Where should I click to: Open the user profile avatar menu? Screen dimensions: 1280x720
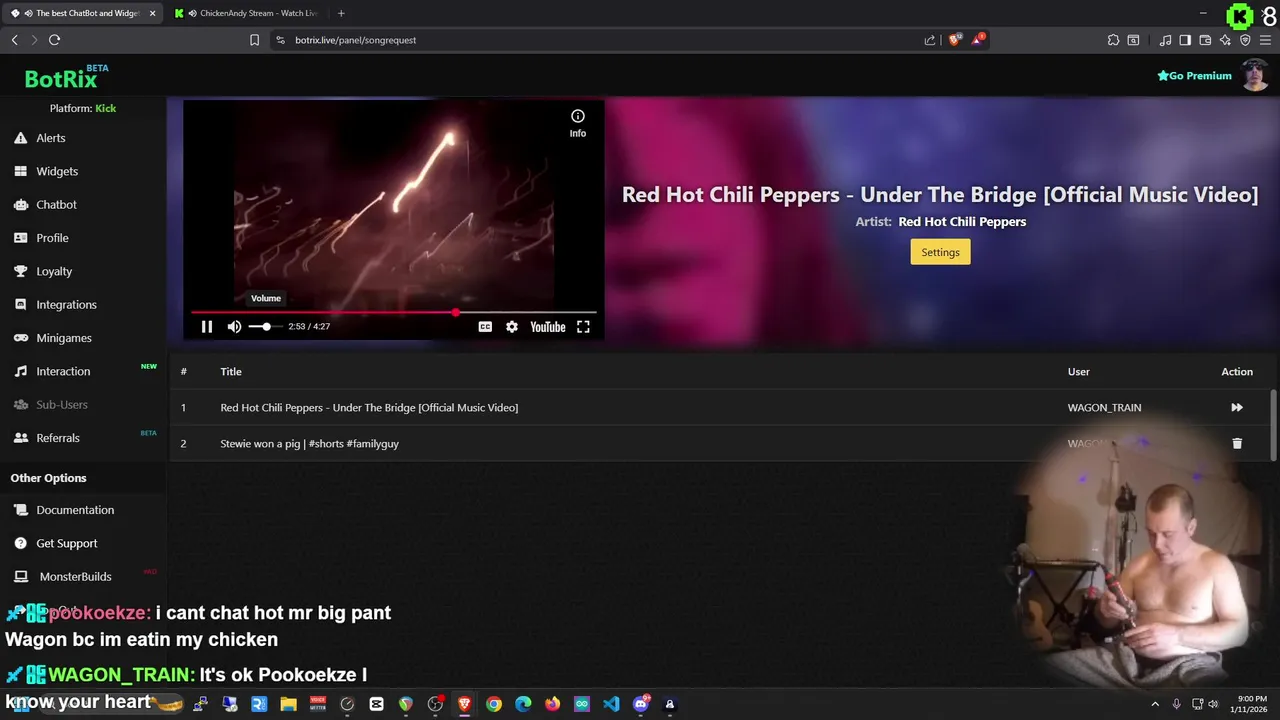click(x=1255, y=75)
